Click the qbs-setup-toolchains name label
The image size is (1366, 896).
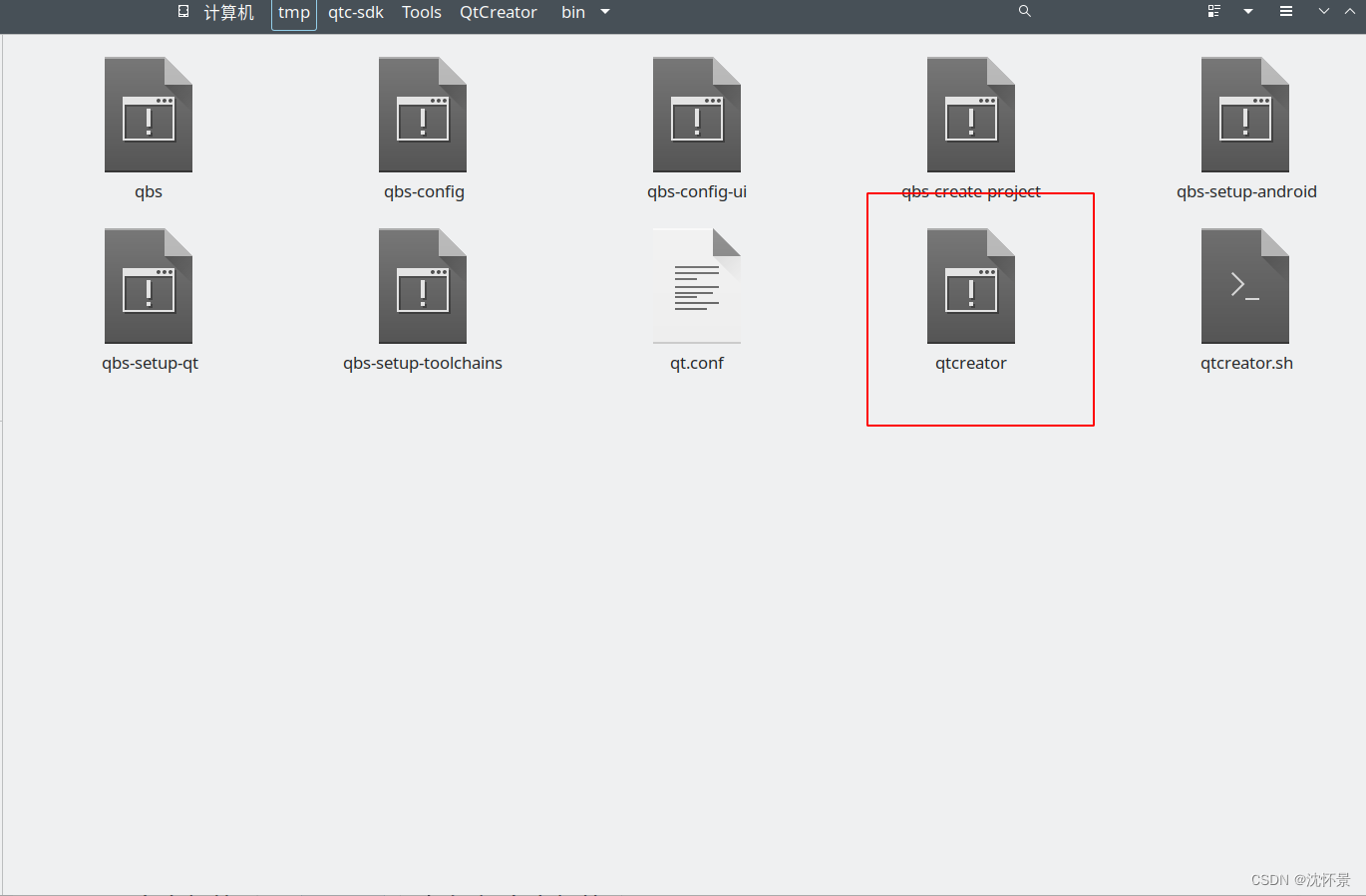[x=423, y=363]
